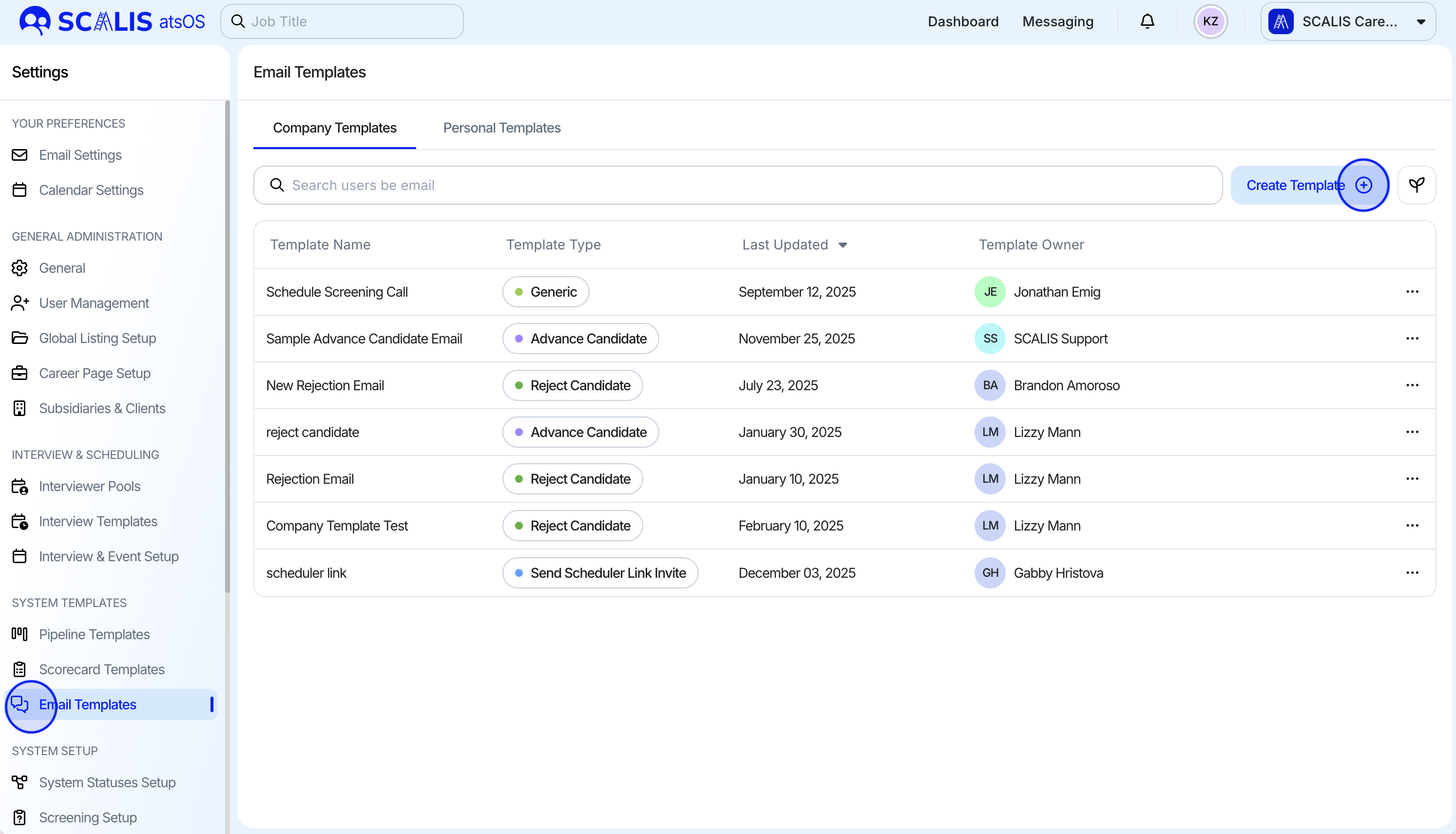Click the sprout icon beside Create Template

(x=1416, y=185)
